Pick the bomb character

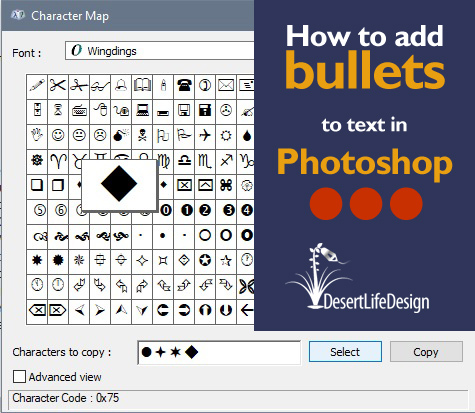click(x=121, y=135)
